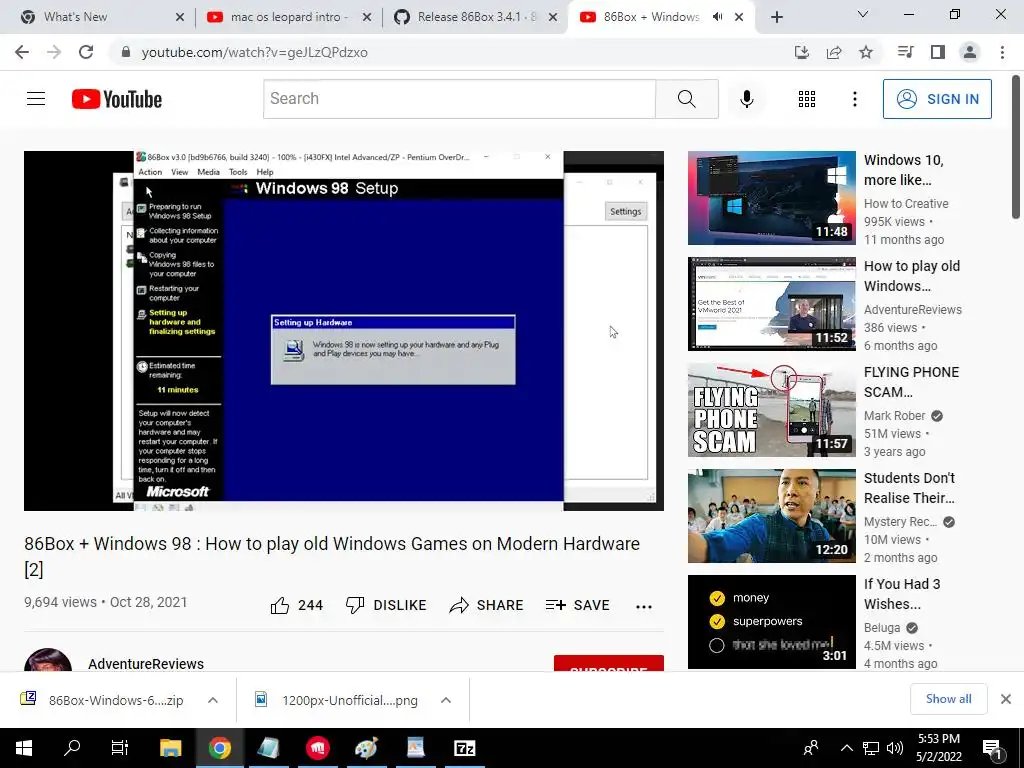Click the lock icon in address bar
The width and height of the screenshot is (1024, 768).
click(x=125, y=52)
